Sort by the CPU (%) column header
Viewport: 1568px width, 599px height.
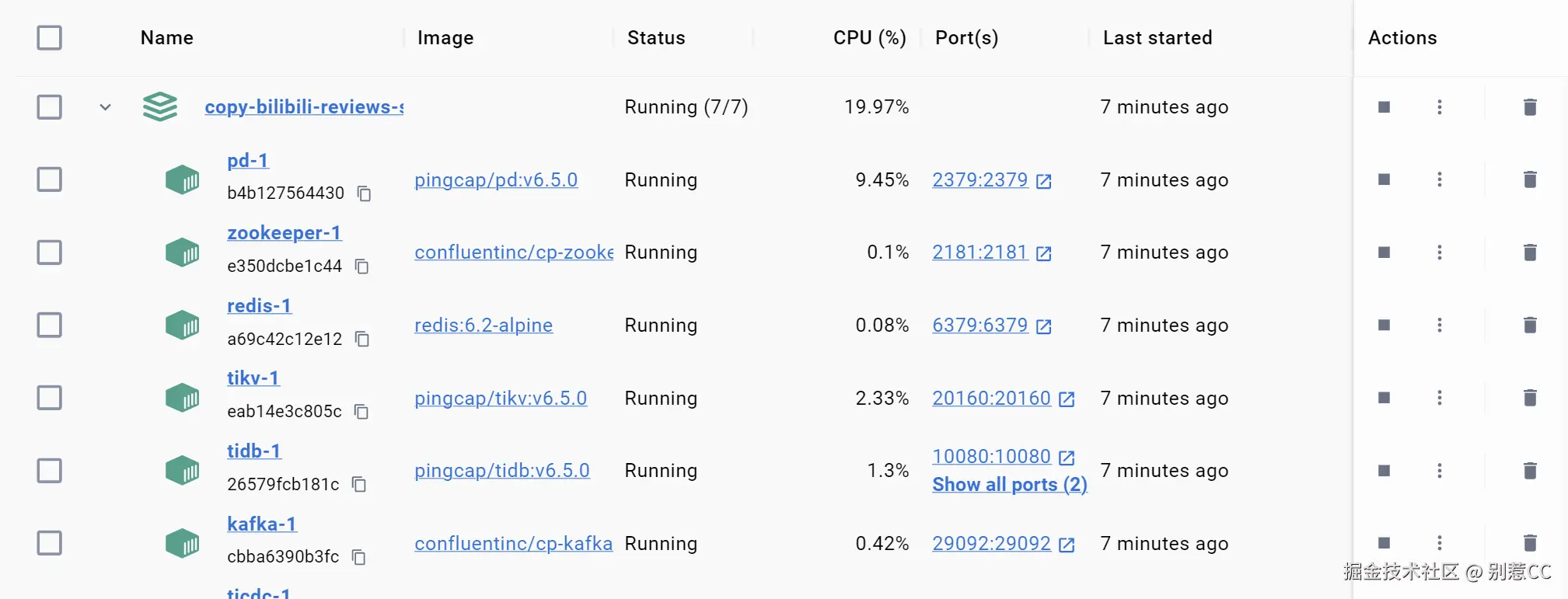coord(869,37)
